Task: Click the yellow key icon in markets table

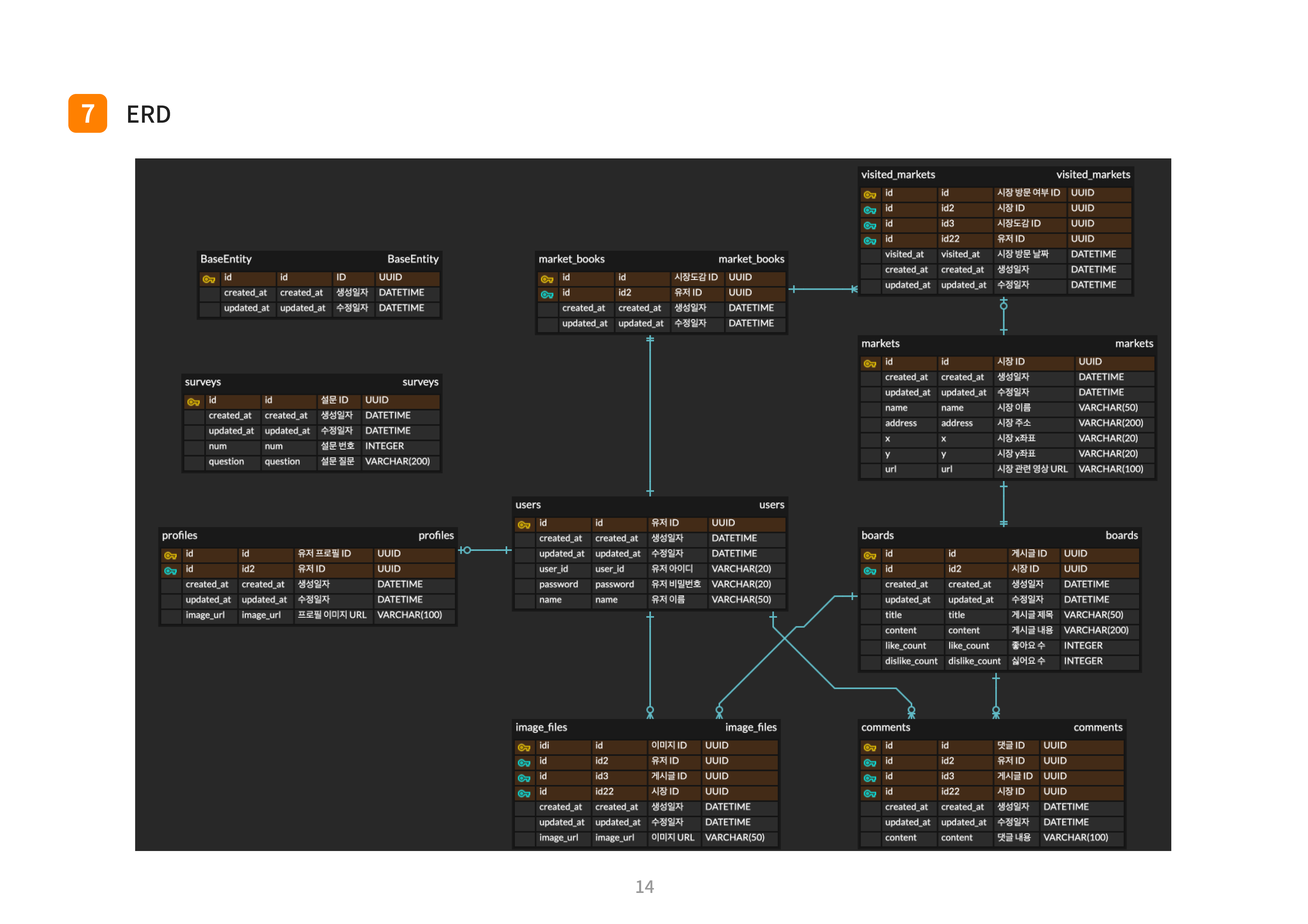Action: tap(869, 363)
